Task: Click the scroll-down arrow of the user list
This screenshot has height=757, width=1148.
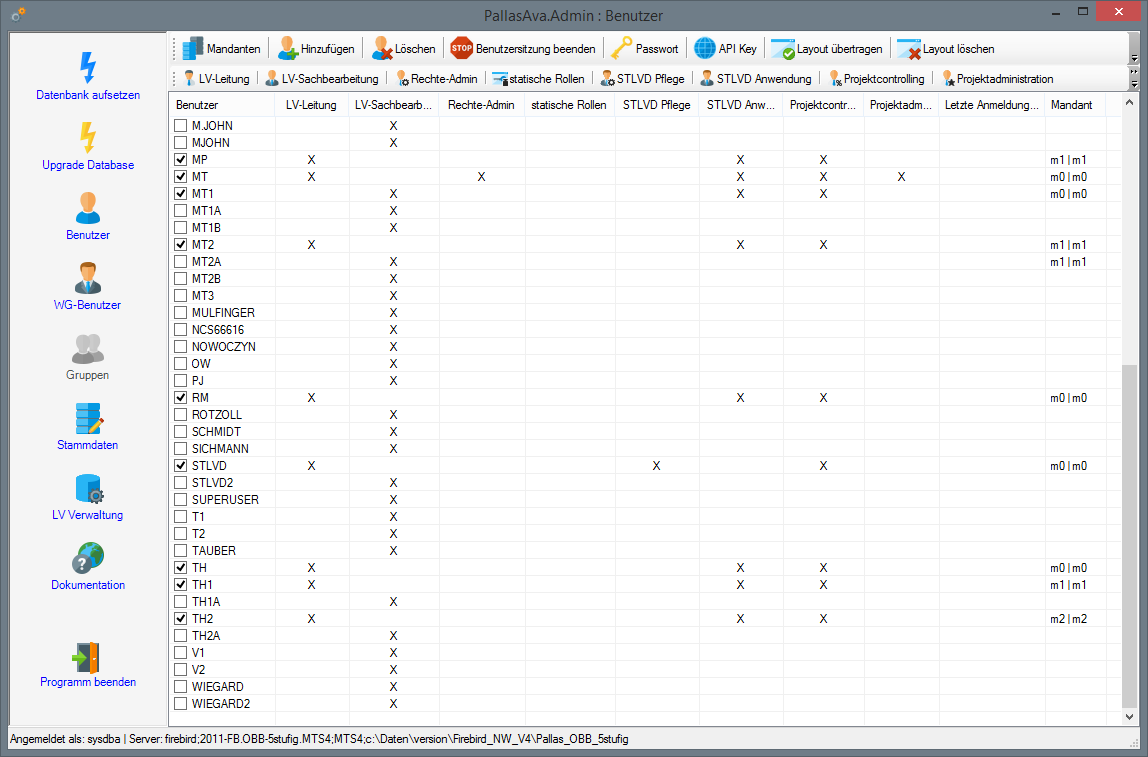Action: click(1129, 717)
